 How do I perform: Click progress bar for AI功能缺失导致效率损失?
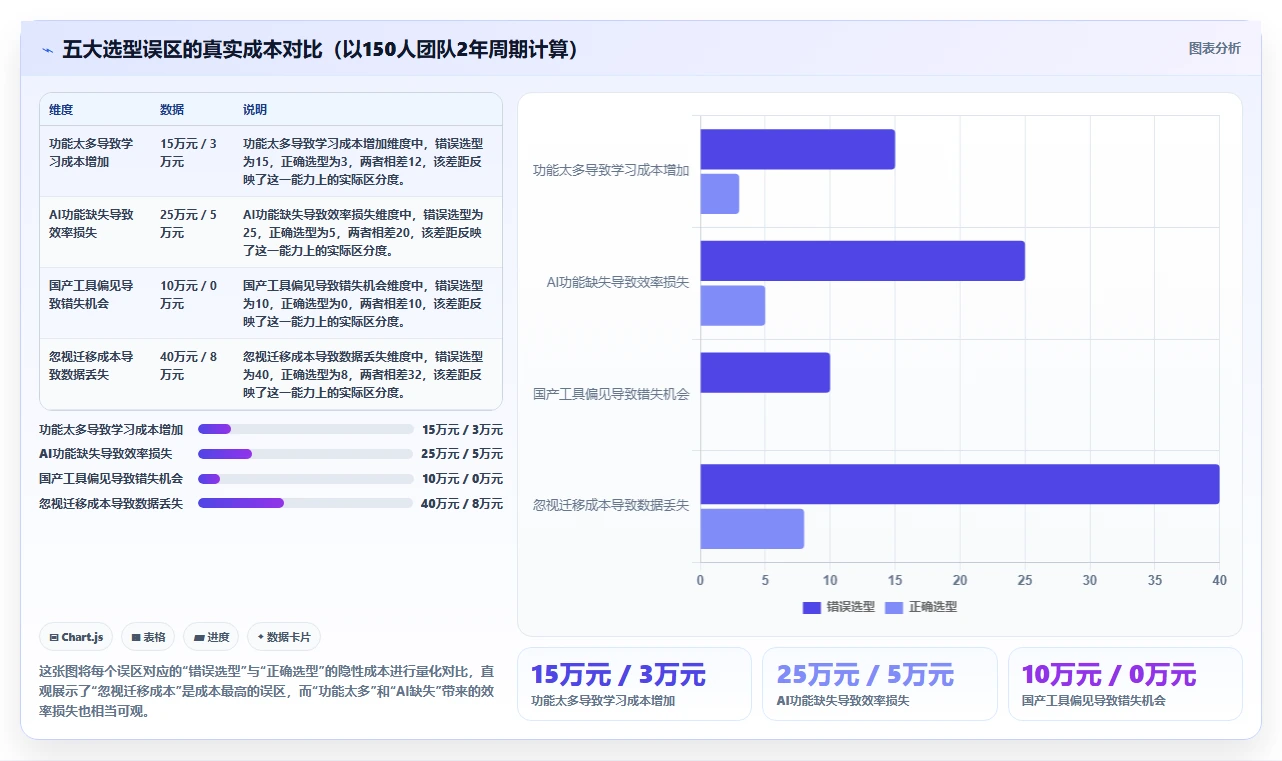[x=305, y=454]
